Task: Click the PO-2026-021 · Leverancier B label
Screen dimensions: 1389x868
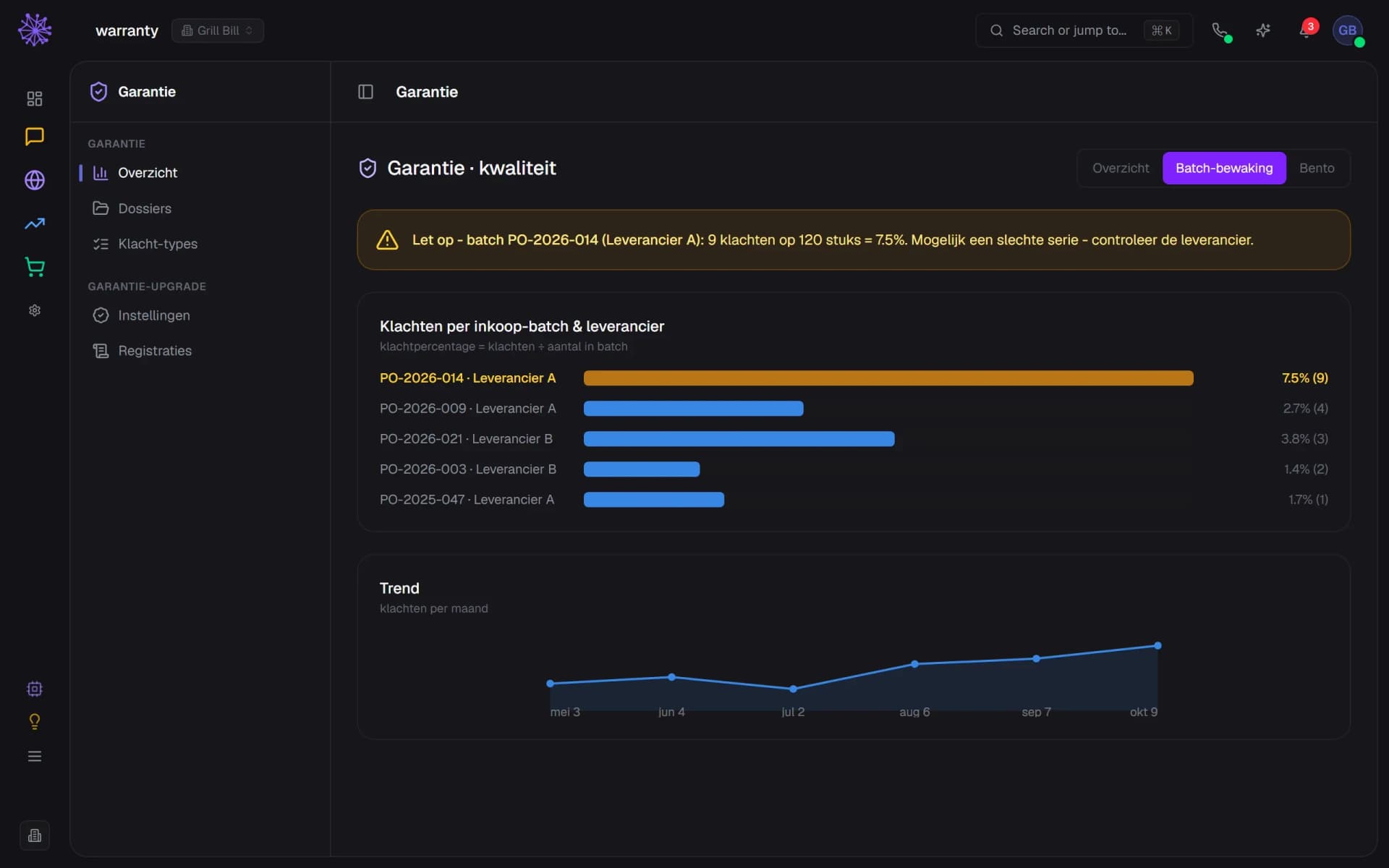Action: [466, 438]
